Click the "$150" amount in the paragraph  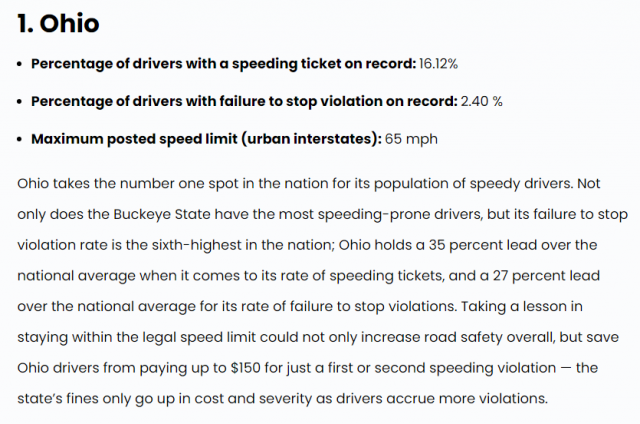[x=245, y=368]
